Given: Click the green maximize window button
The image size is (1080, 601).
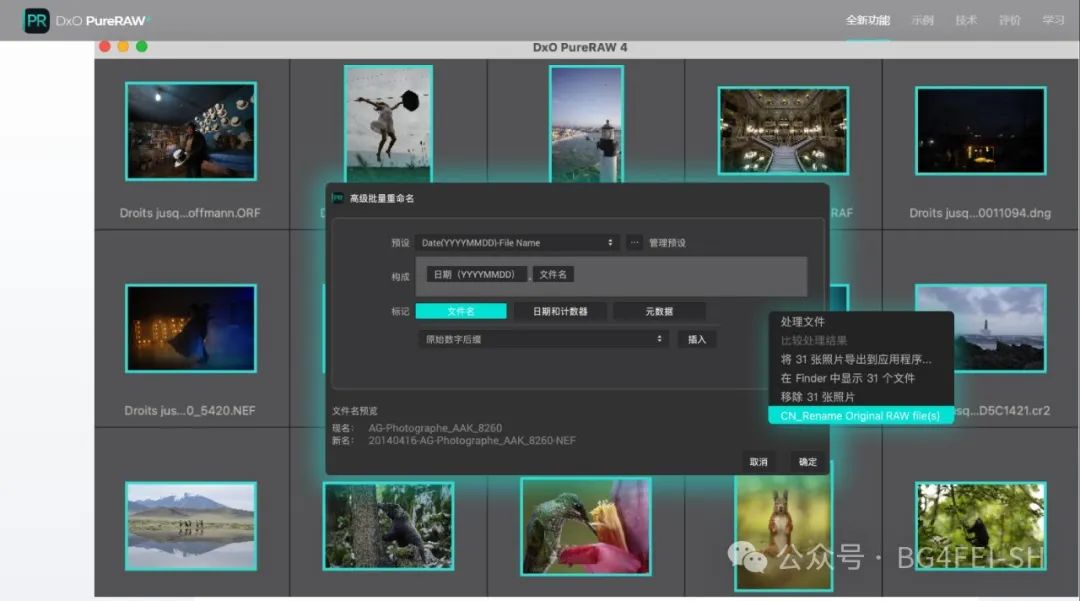Looking at the screenshot, I should pos(142,47).
